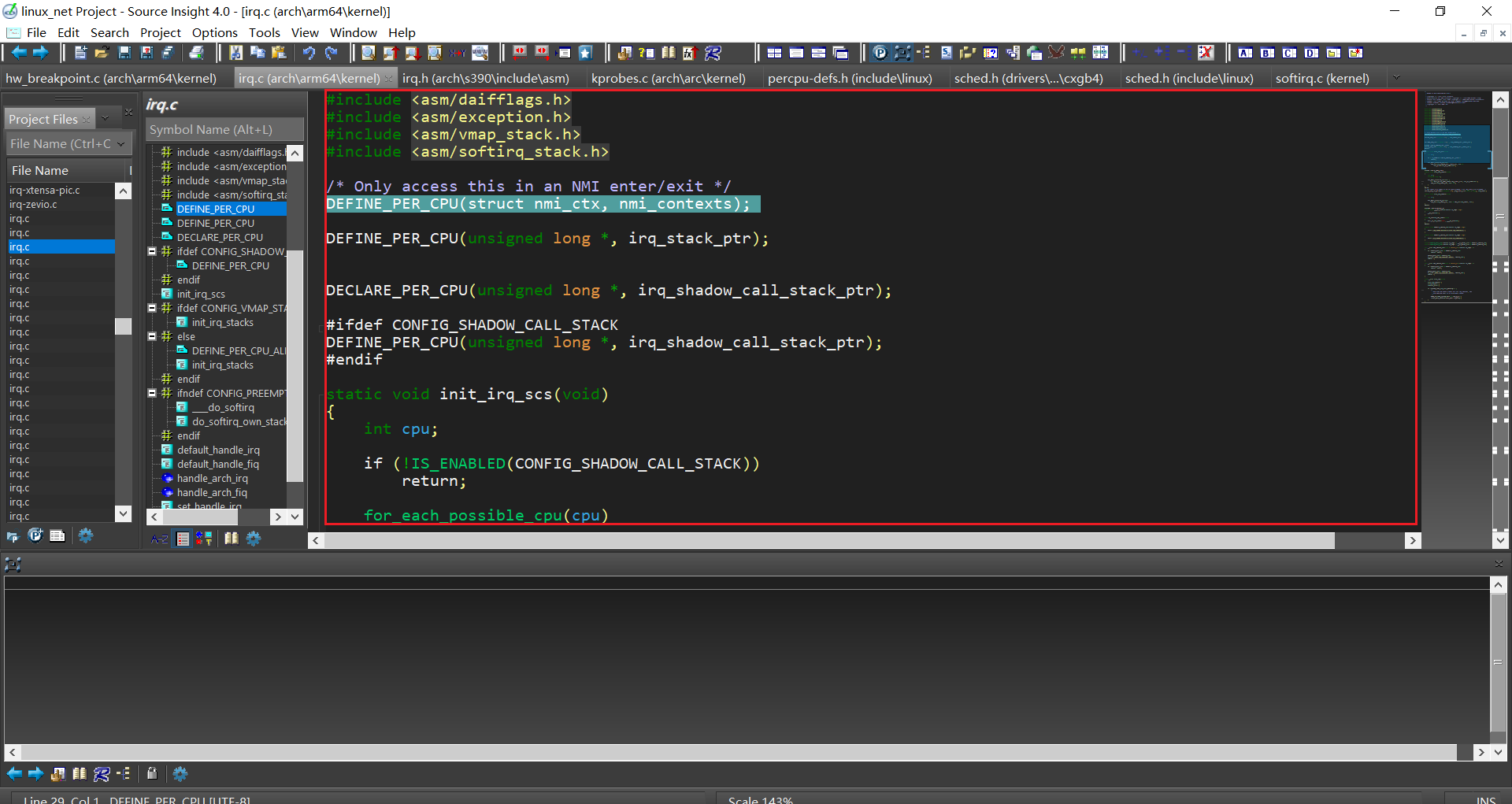The width and height of the screenshot is (1512, 804).
Task: Close the irq.c (arch\arm64\kernel) tab
Action: point(389,79)
